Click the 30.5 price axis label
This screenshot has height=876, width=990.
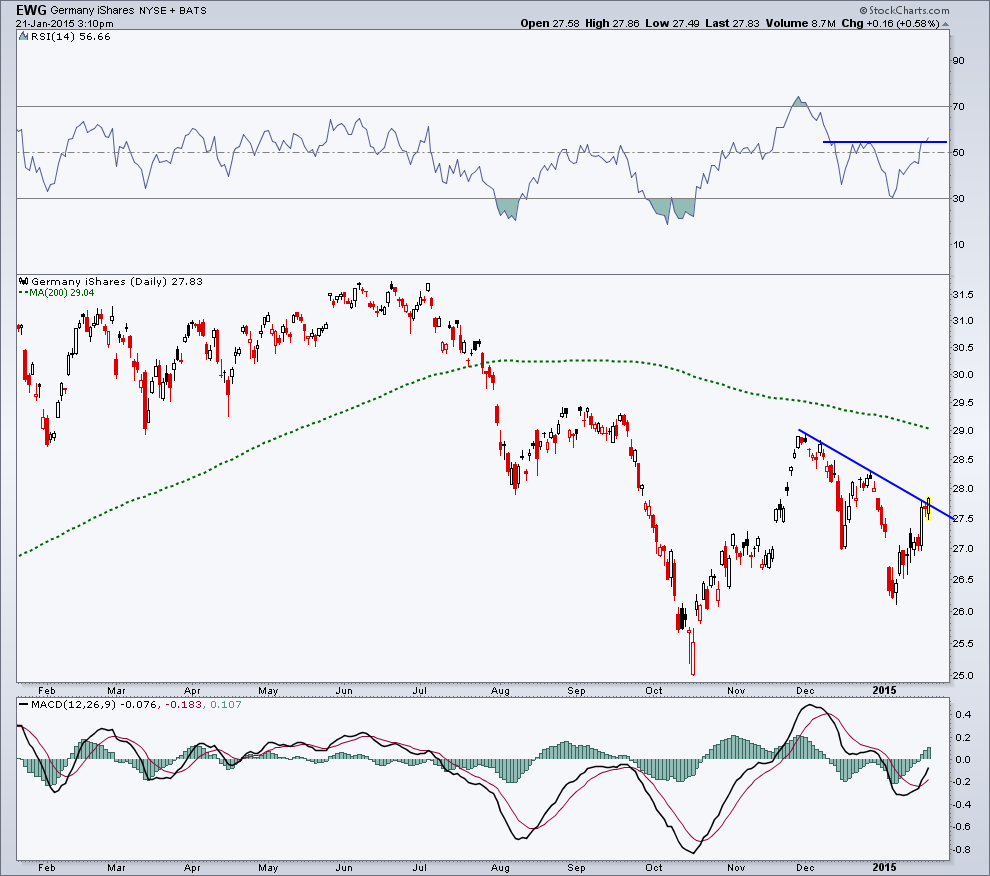(x=963, y=347)
